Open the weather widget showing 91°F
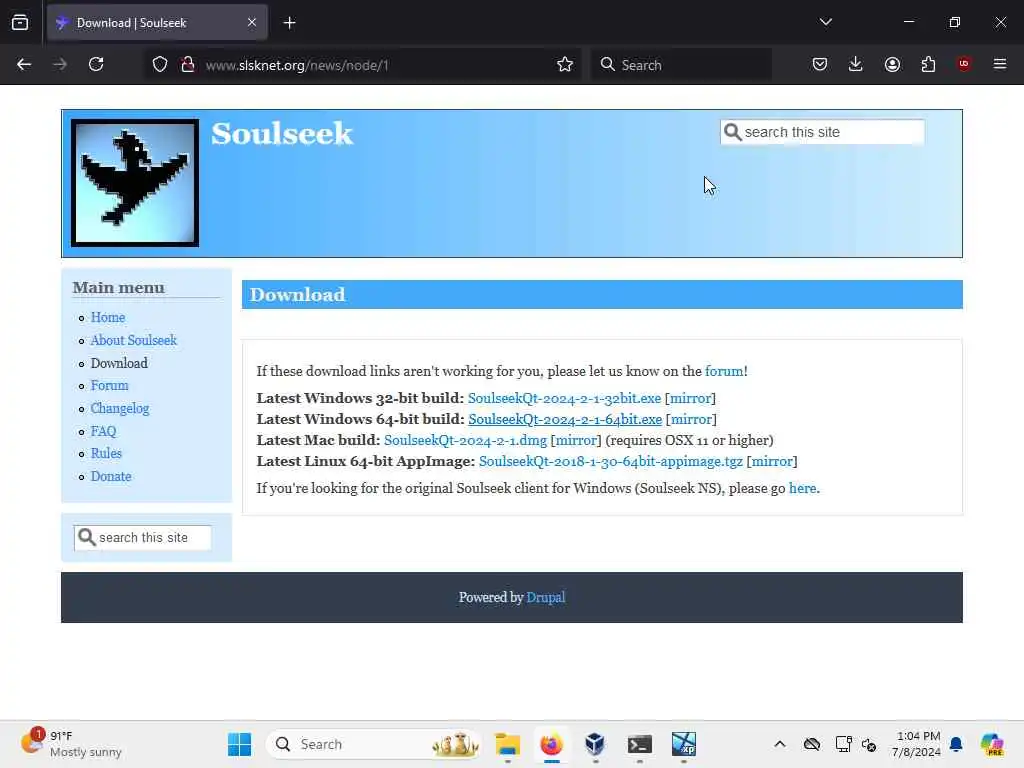 pyautogui.click(x=72, y=744)
